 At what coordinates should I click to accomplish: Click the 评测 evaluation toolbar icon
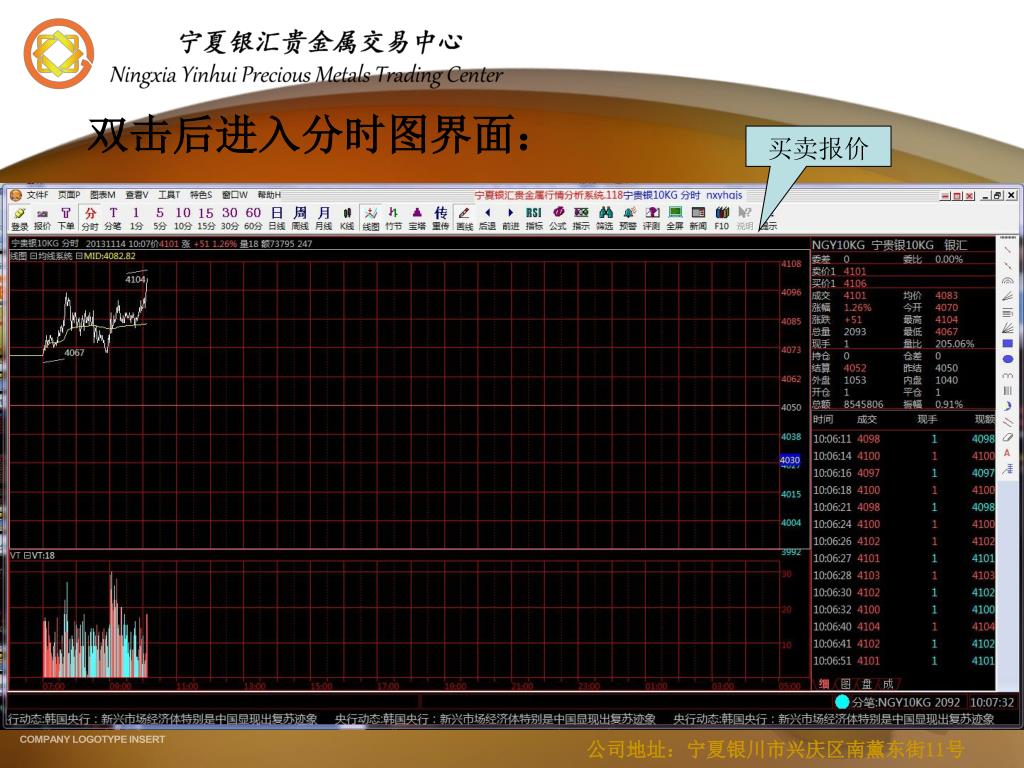[652, 218]
